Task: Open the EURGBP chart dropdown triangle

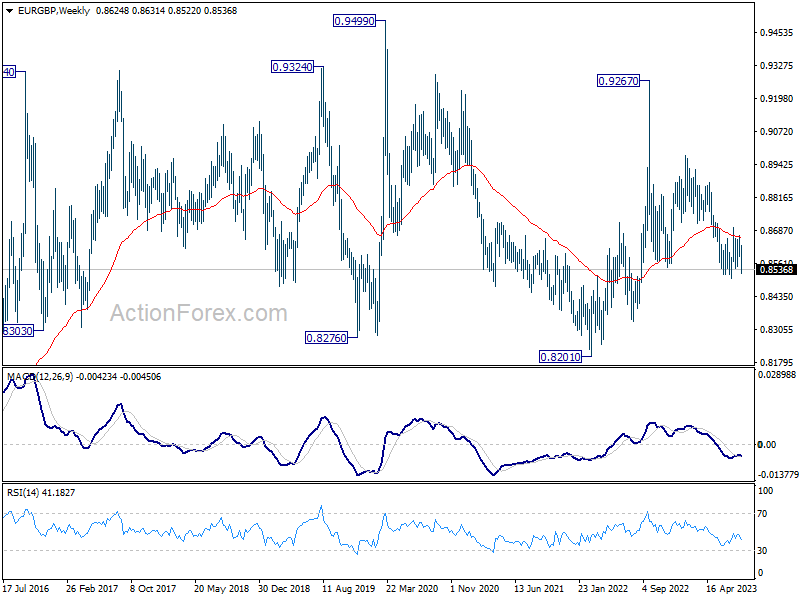Action: [x=9, y=11]
